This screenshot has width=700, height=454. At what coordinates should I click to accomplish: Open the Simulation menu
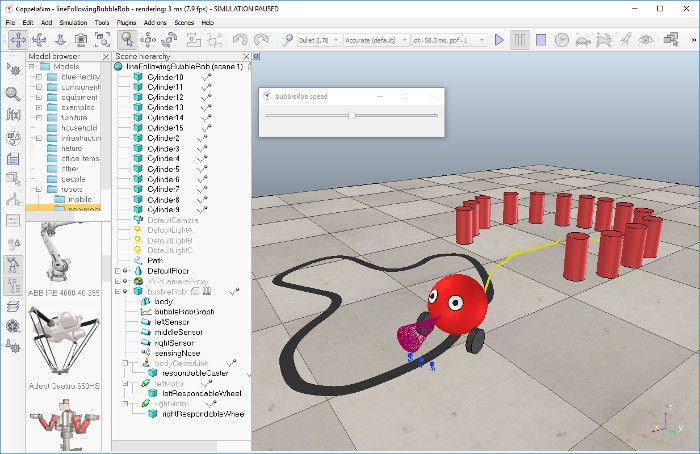73,22
